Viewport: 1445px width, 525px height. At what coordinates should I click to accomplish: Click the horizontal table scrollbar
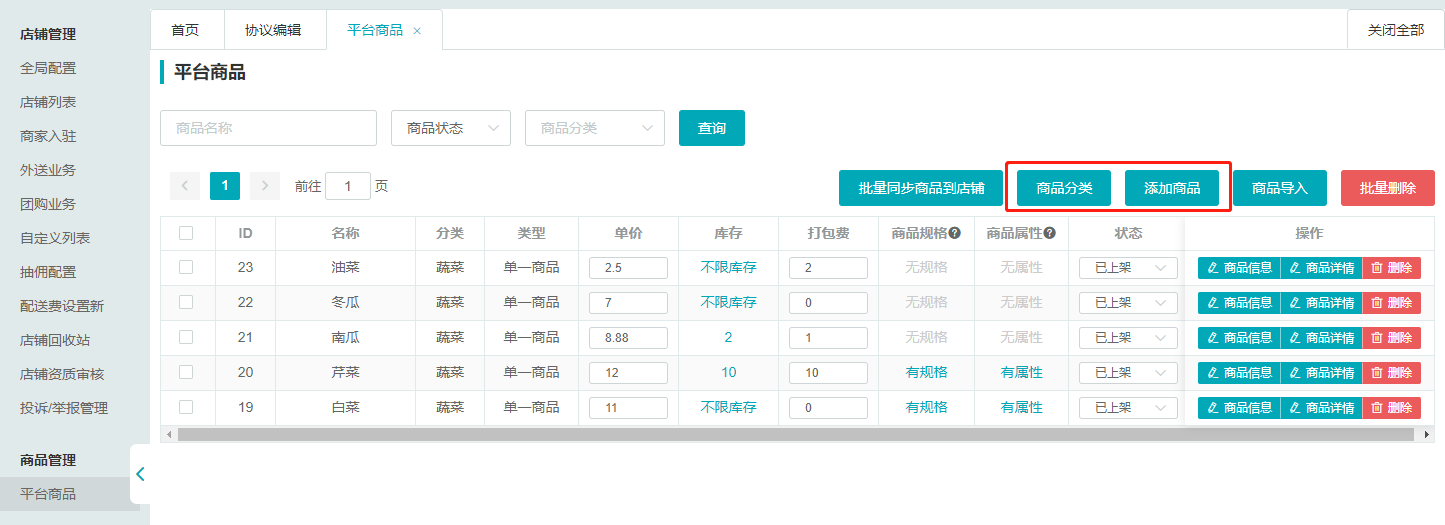click(x=797, y=435)
